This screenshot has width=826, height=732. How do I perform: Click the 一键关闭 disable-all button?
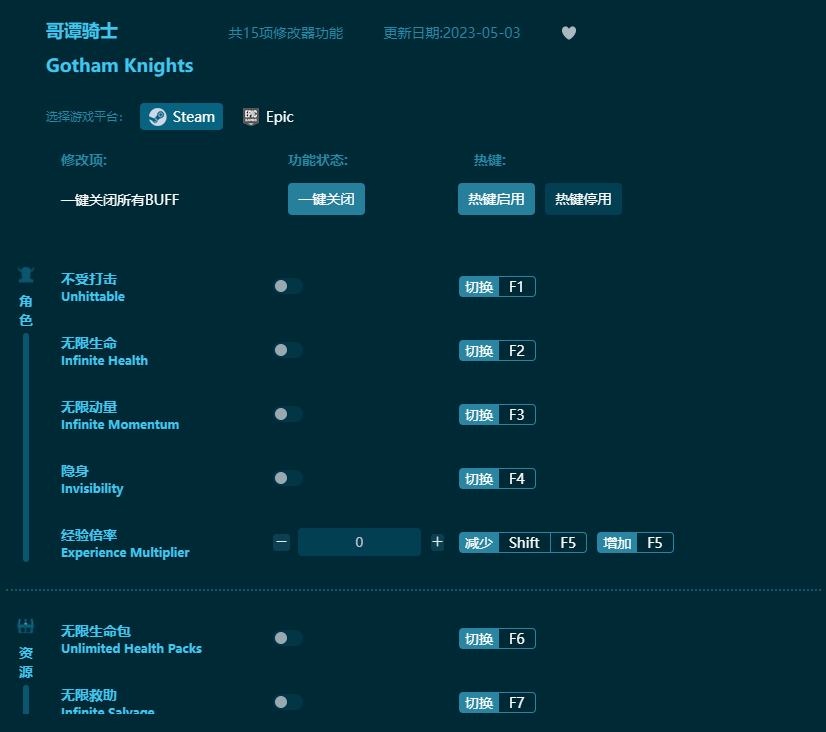click(326, 199)
